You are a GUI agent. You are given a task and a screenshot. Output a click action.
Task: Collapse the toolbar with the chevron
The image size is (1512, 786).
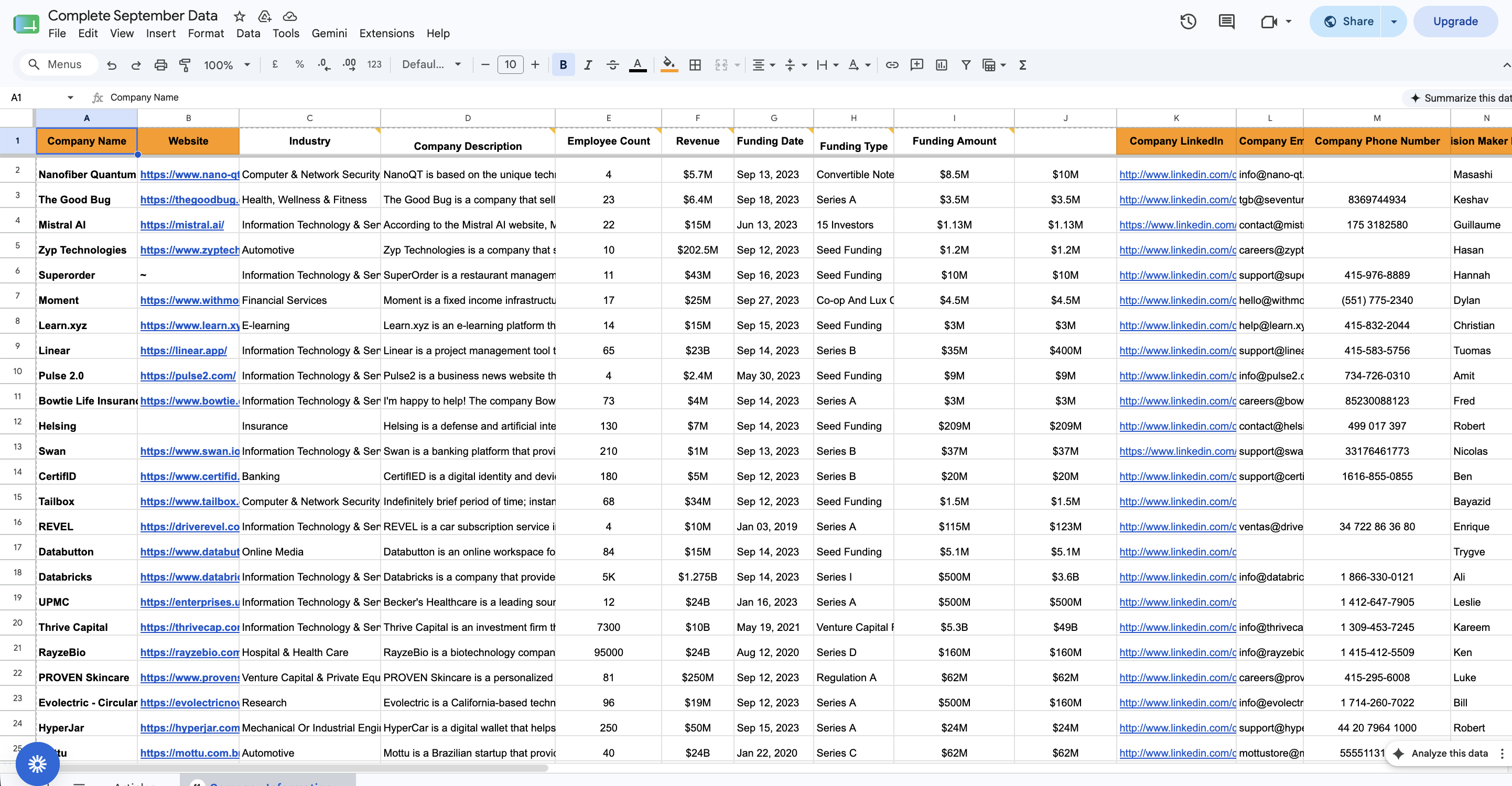pos(1506,64)
